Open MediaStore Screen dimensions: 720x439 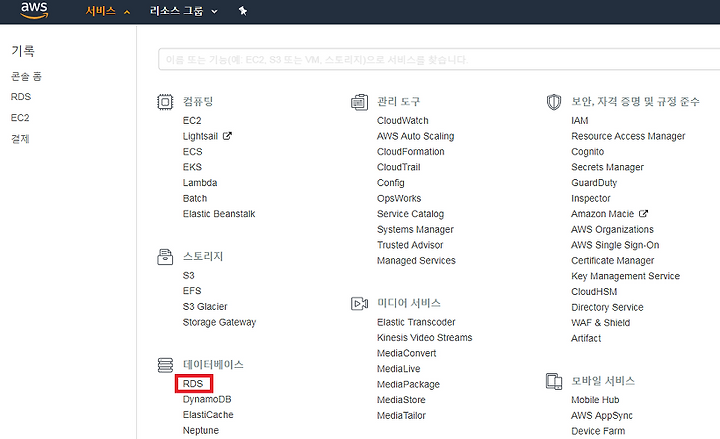[x=401, y=400]
